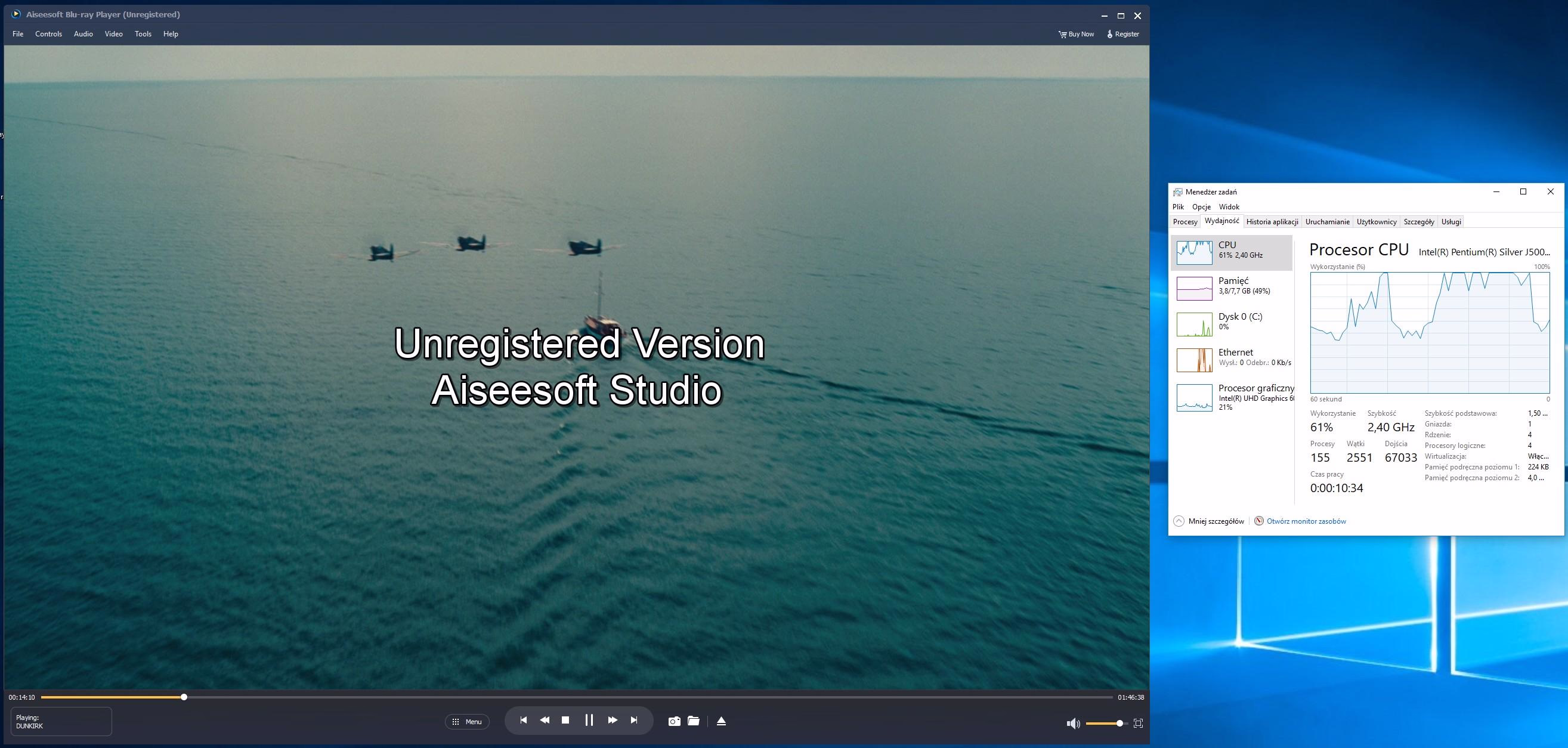The height and width of the screenshot is (748, 1568).
Task: Open file using folder icon
Action: (693, 721)
